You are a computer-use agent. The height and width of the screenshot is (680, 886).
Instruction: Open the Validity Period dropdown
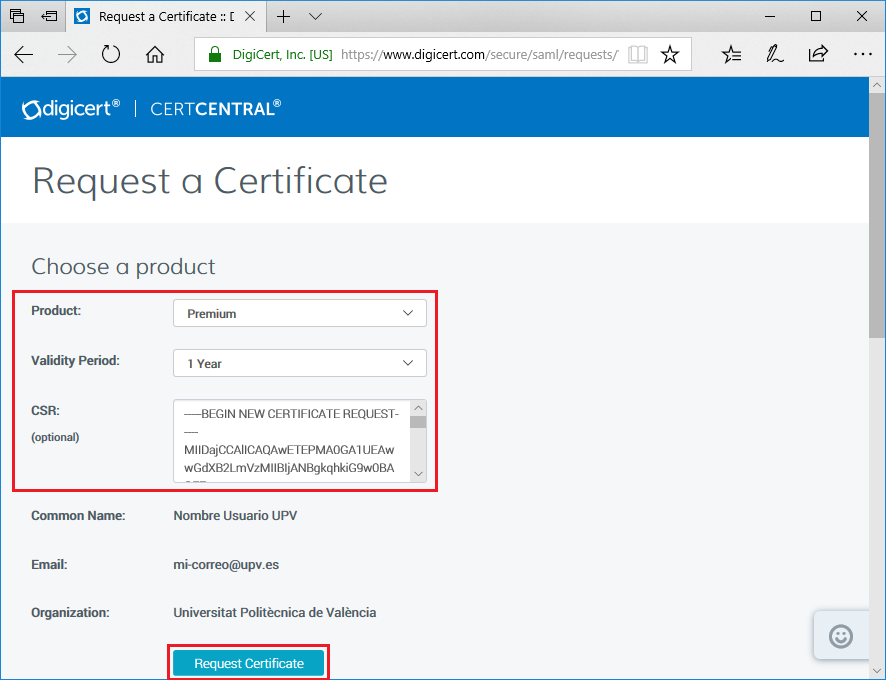pyautogui.click(x=300, y=363)
